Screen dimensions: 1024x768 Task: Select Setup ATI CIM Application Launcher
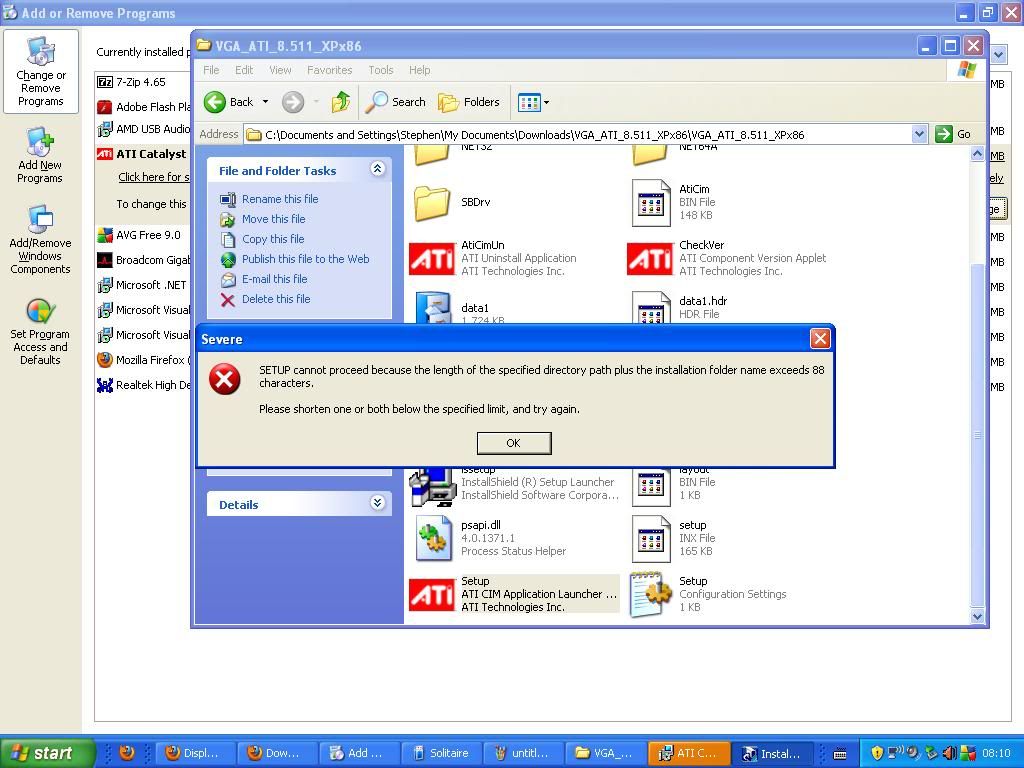513,594
